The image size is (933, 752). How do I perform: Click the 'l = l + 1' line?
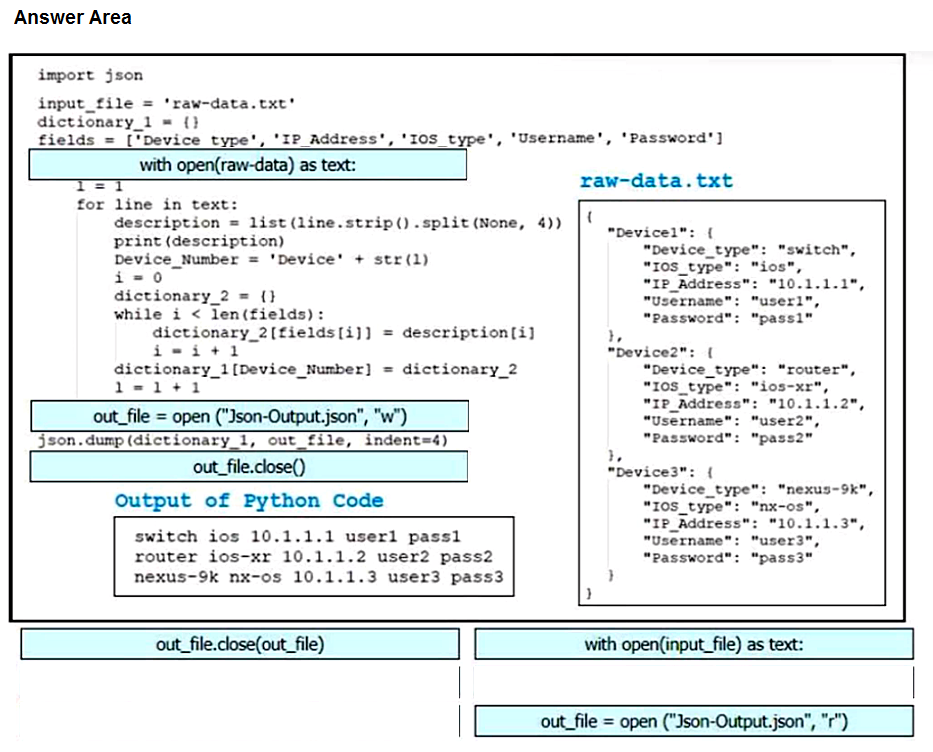tap(157, 388)
